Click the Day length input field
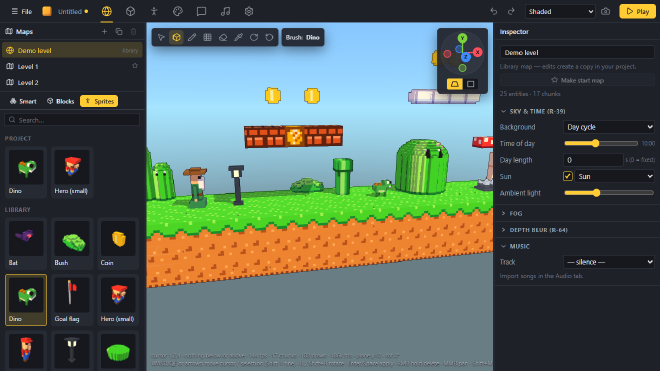The width and height of the screenshot is (660, 371). click(x=593, y=160)
